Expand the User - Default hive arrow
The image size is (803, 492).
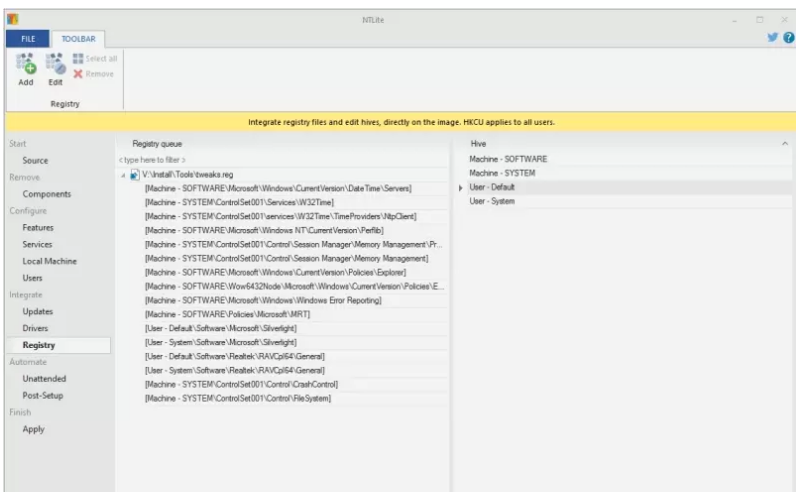point(460,188)
